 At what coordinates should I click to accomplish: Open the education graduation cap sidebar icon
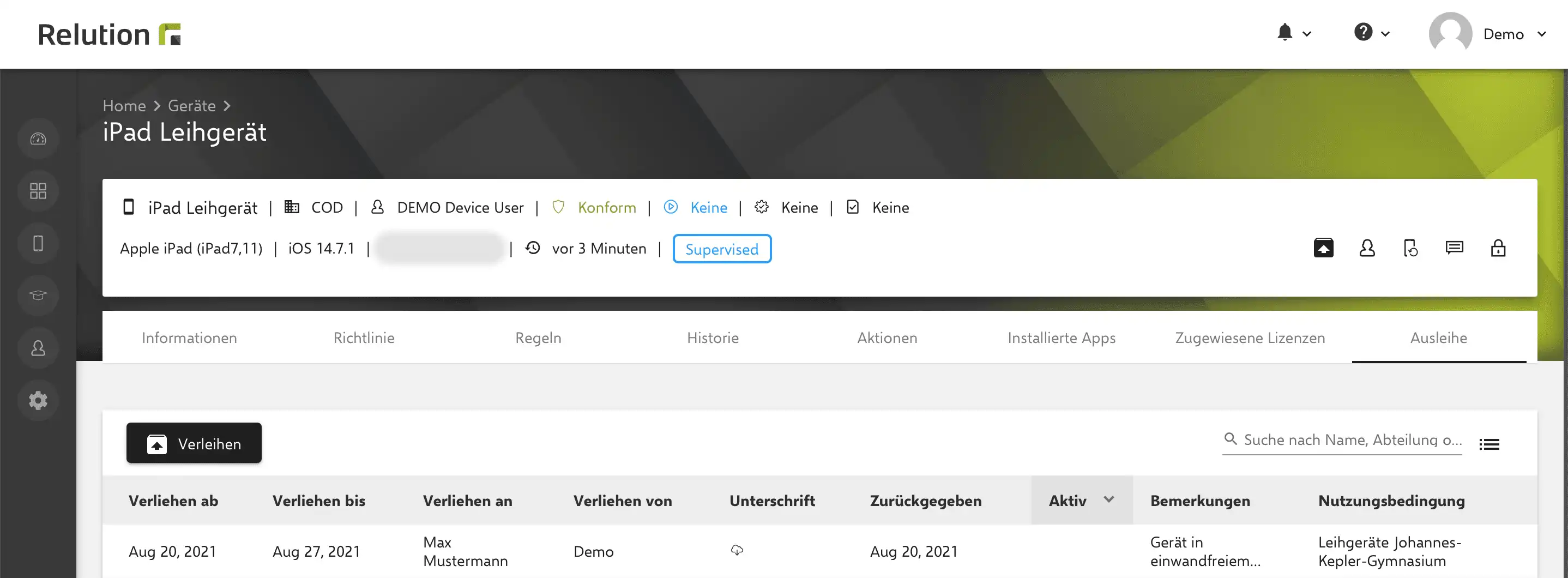[38, 296]
